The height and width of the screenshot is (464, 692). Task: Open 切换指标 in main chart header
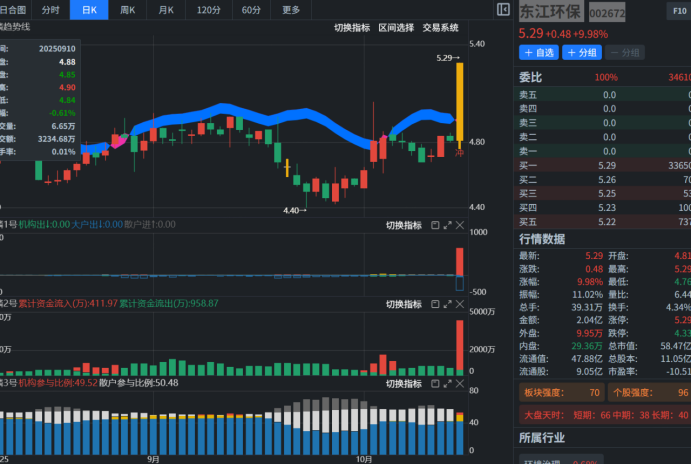click(351, 28)
